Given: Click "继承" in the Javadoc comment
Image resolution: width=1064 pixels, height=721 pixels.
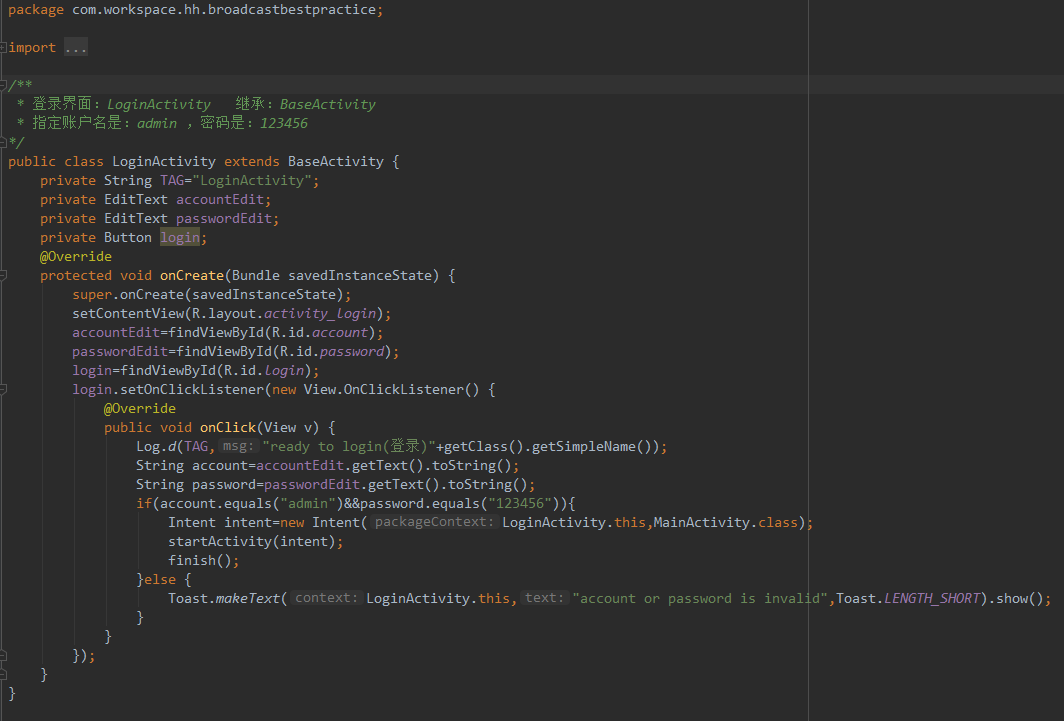Looking at the screenshot, I should tap(250, 104).
